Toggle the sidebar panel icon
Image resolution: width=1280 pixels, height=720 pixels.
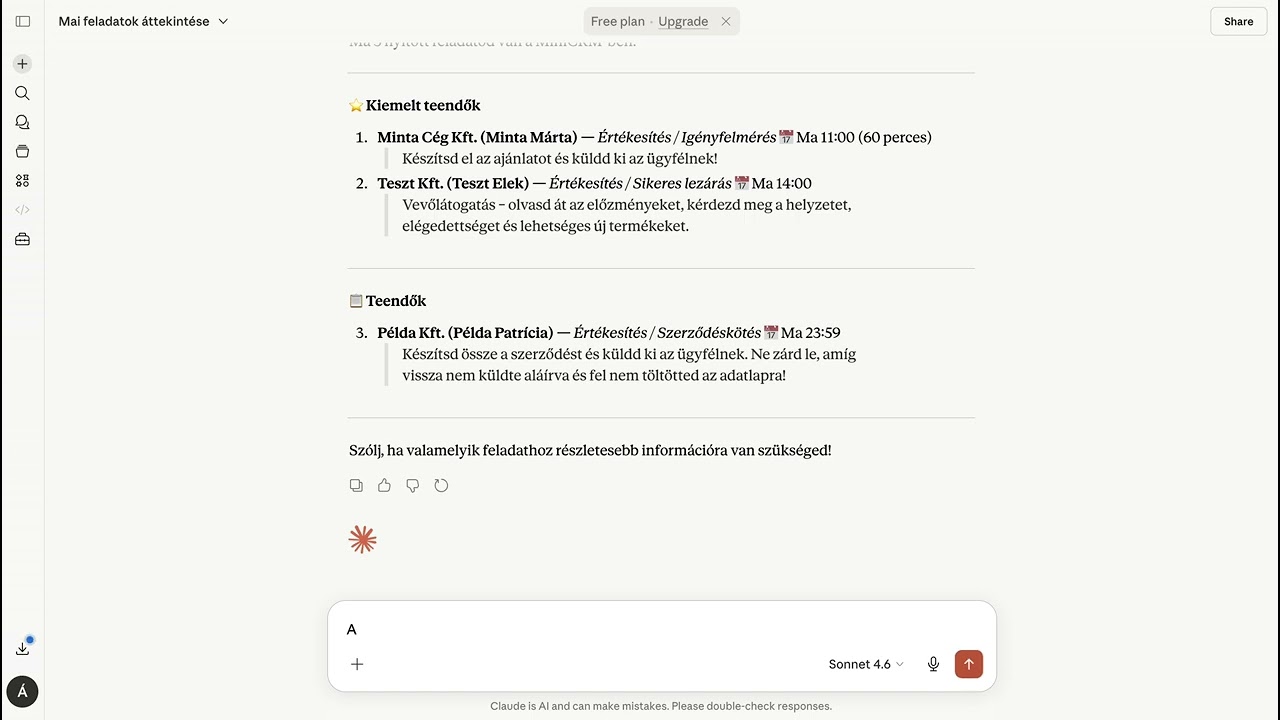click(22, 21)
